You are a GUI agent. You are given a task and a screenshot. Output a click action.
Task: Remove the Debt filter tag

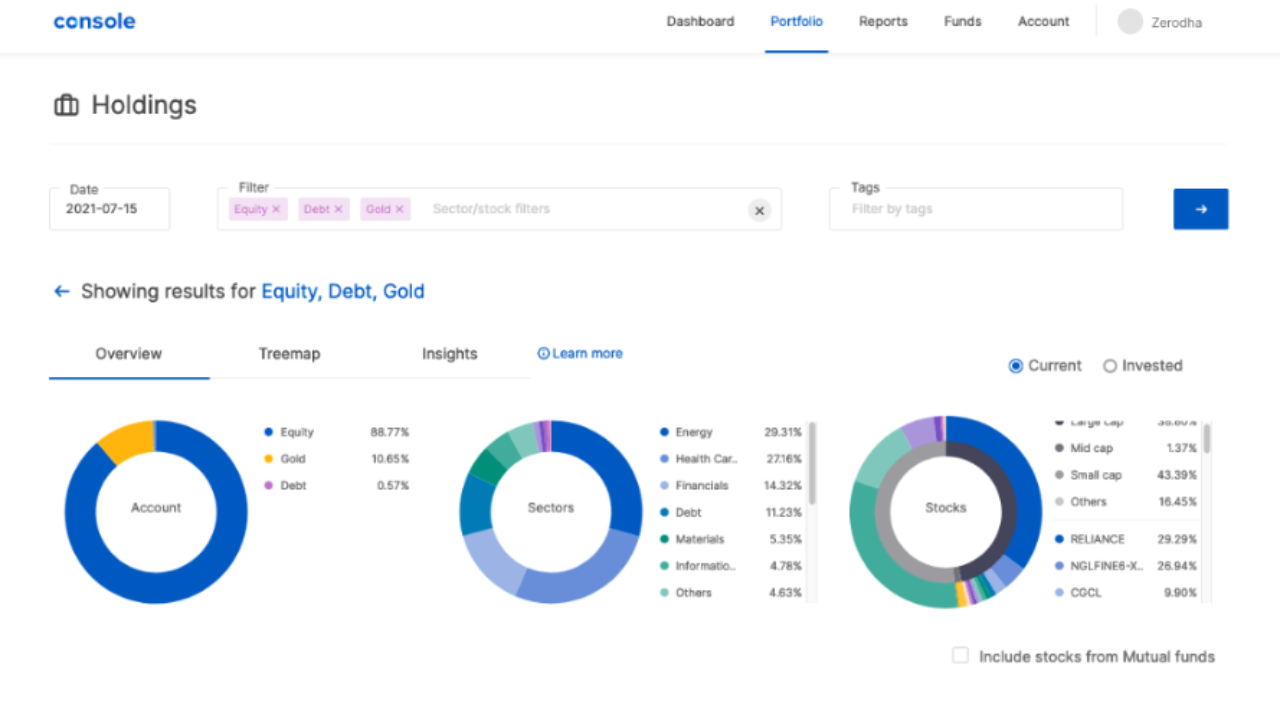(338, 209)
